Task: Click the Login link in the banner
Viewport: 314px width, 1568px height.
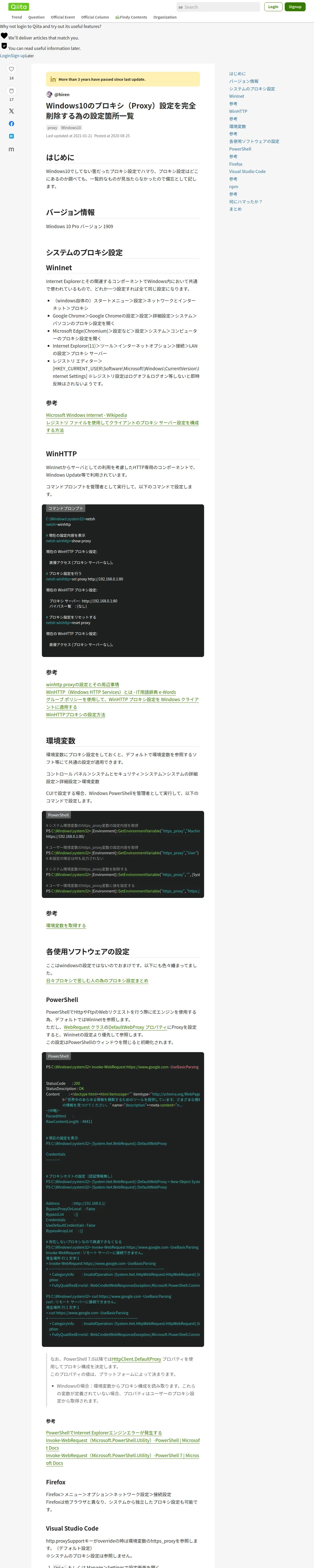Action: tap(5, 55)
